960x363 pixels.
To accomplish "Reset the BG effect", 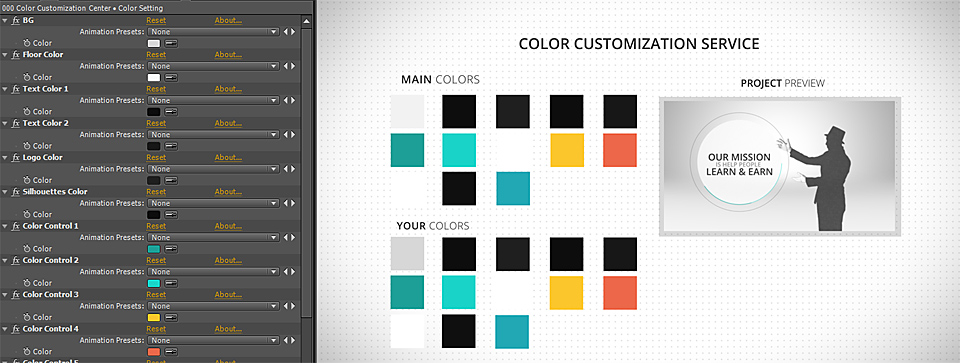I will point(156,21).
